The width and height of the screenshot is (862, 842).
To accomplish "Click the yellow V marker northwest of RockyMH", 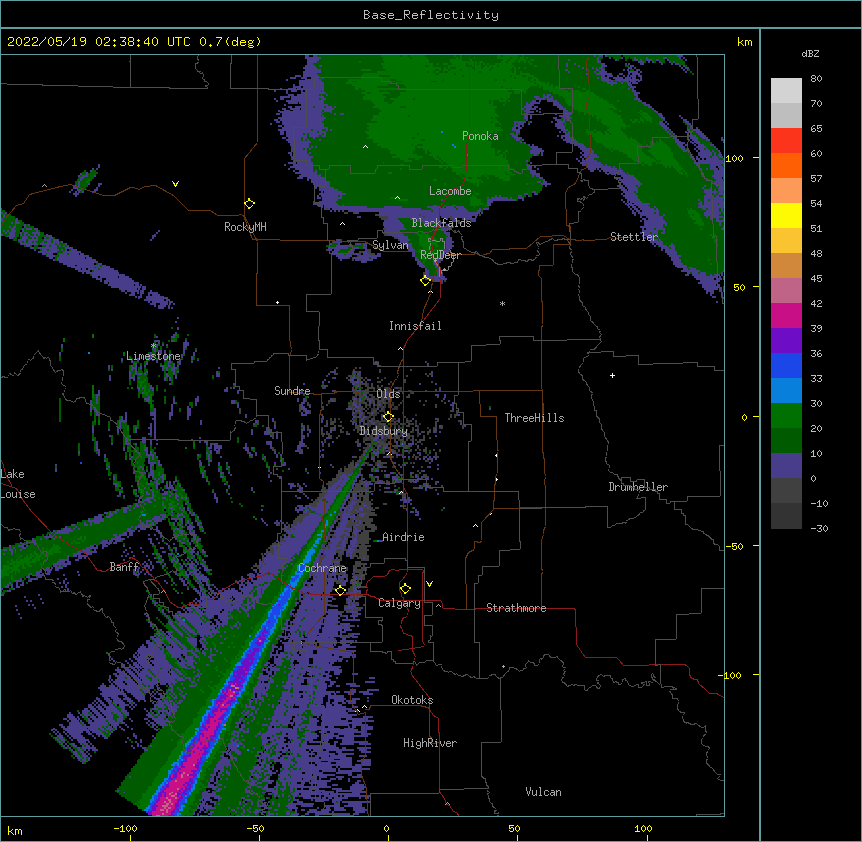I will tap(175, 184).
